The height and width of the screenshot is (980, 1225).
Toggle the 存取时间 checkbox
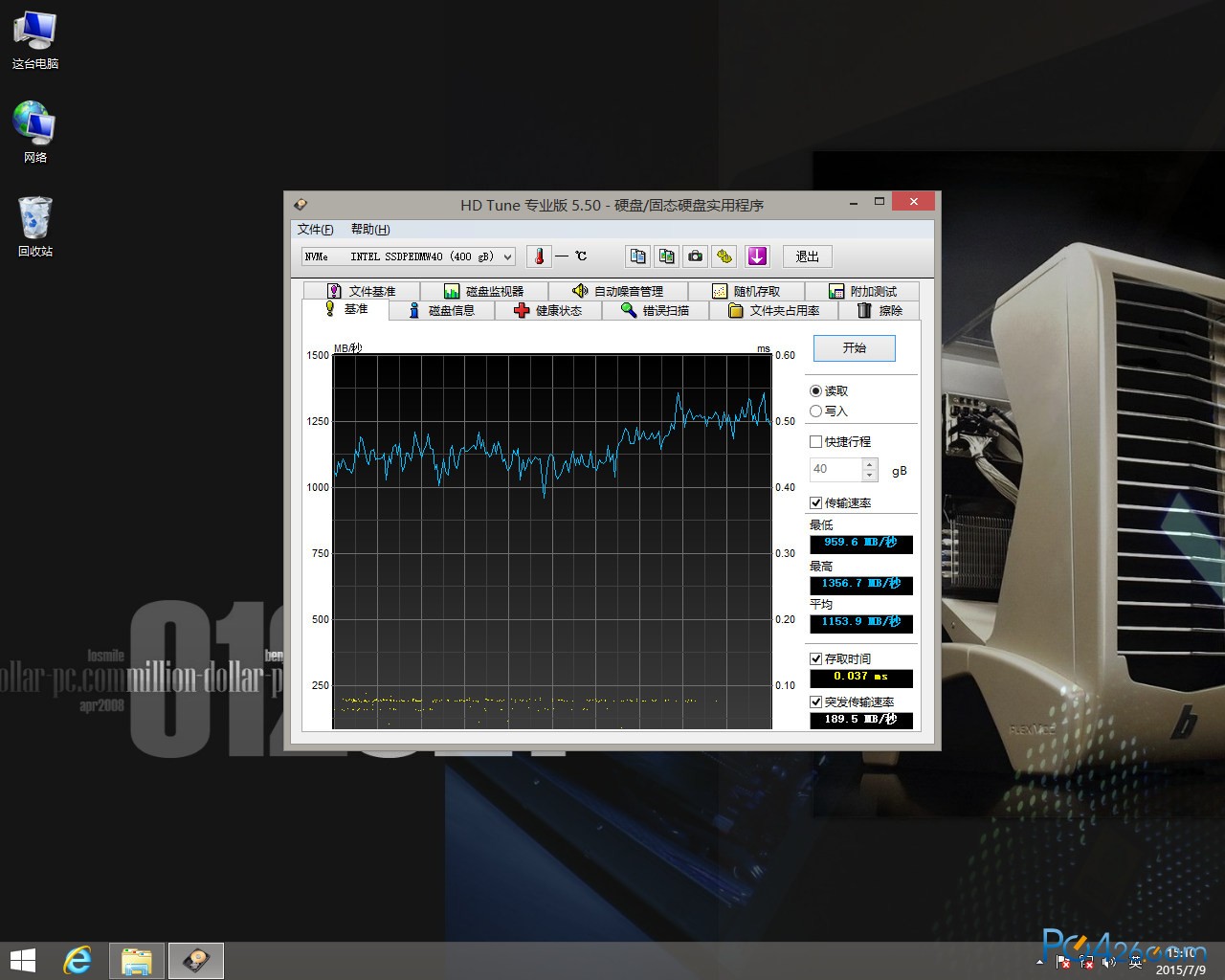(x=815, y=658)
